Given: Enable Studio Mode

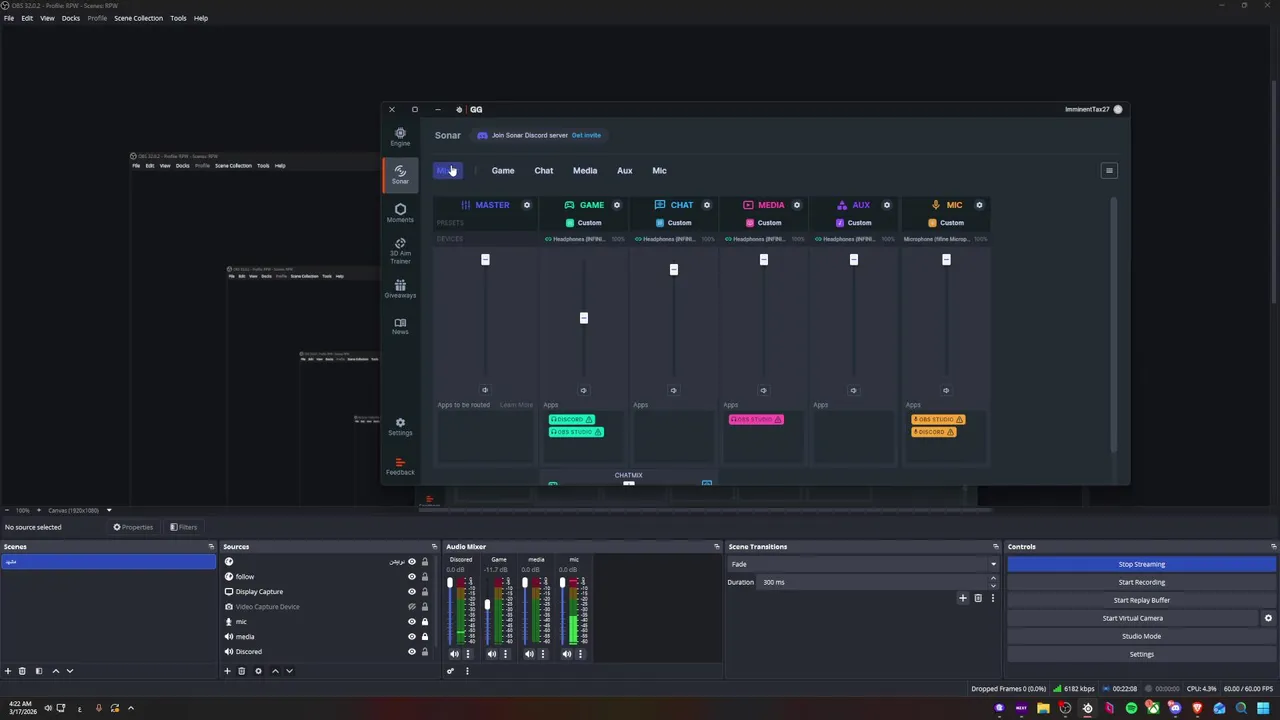Looking at the screenshot, I should (1141, 636).
